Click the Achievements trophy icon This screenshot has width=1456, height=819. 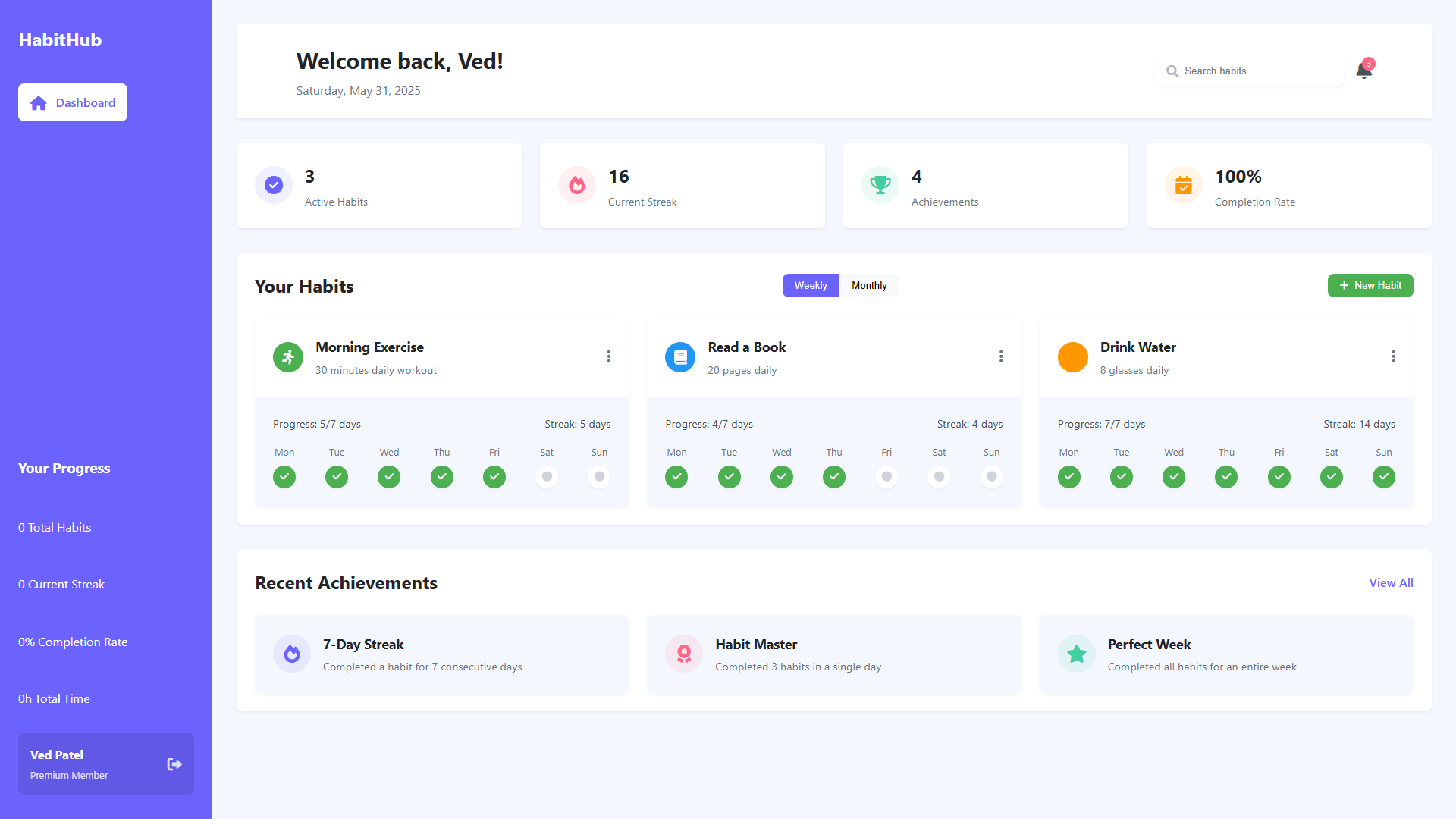[x=880, y=185]
